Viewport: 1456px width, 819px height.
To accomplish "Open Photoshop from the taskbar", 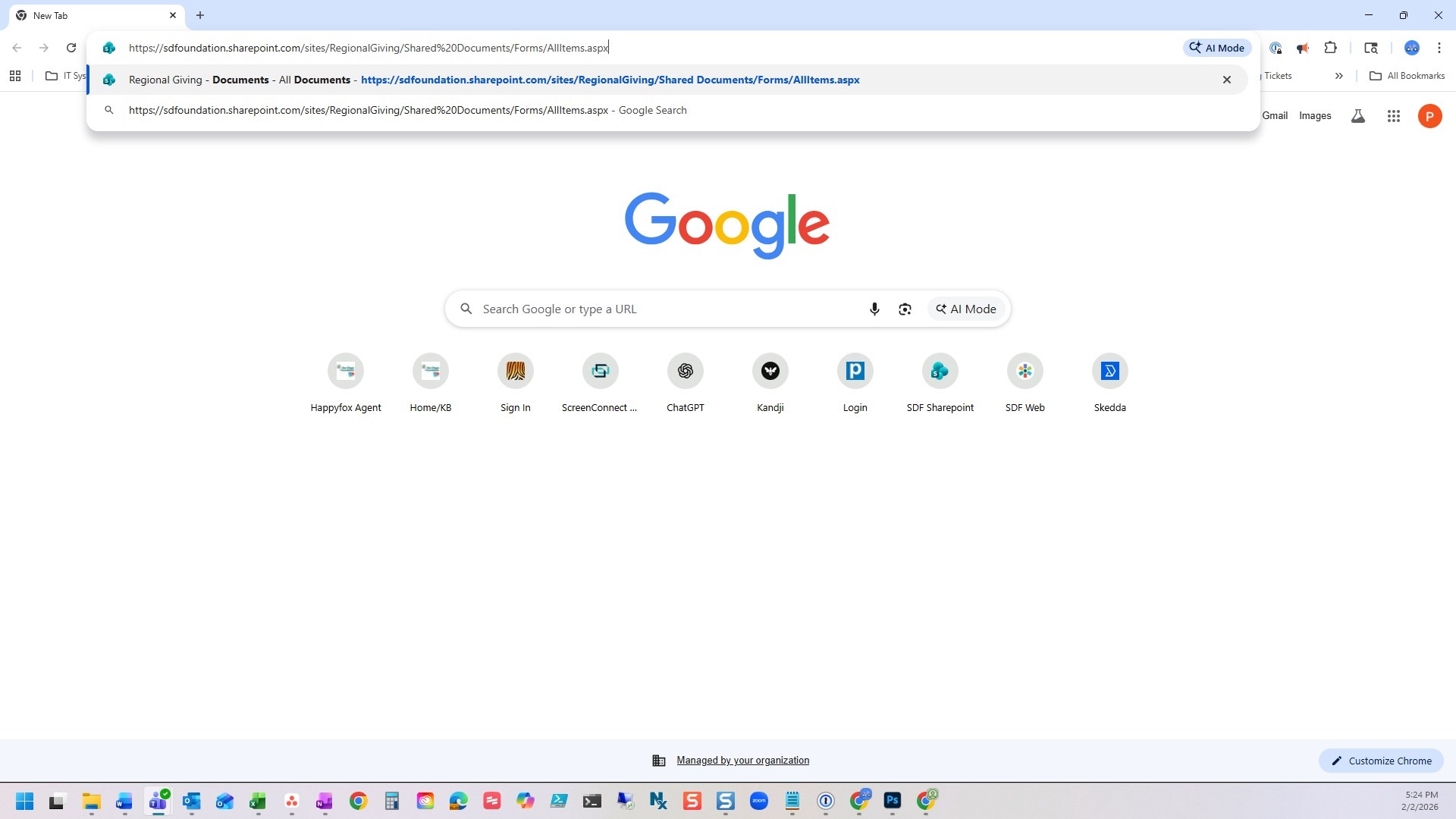I will tap(892, 801).
